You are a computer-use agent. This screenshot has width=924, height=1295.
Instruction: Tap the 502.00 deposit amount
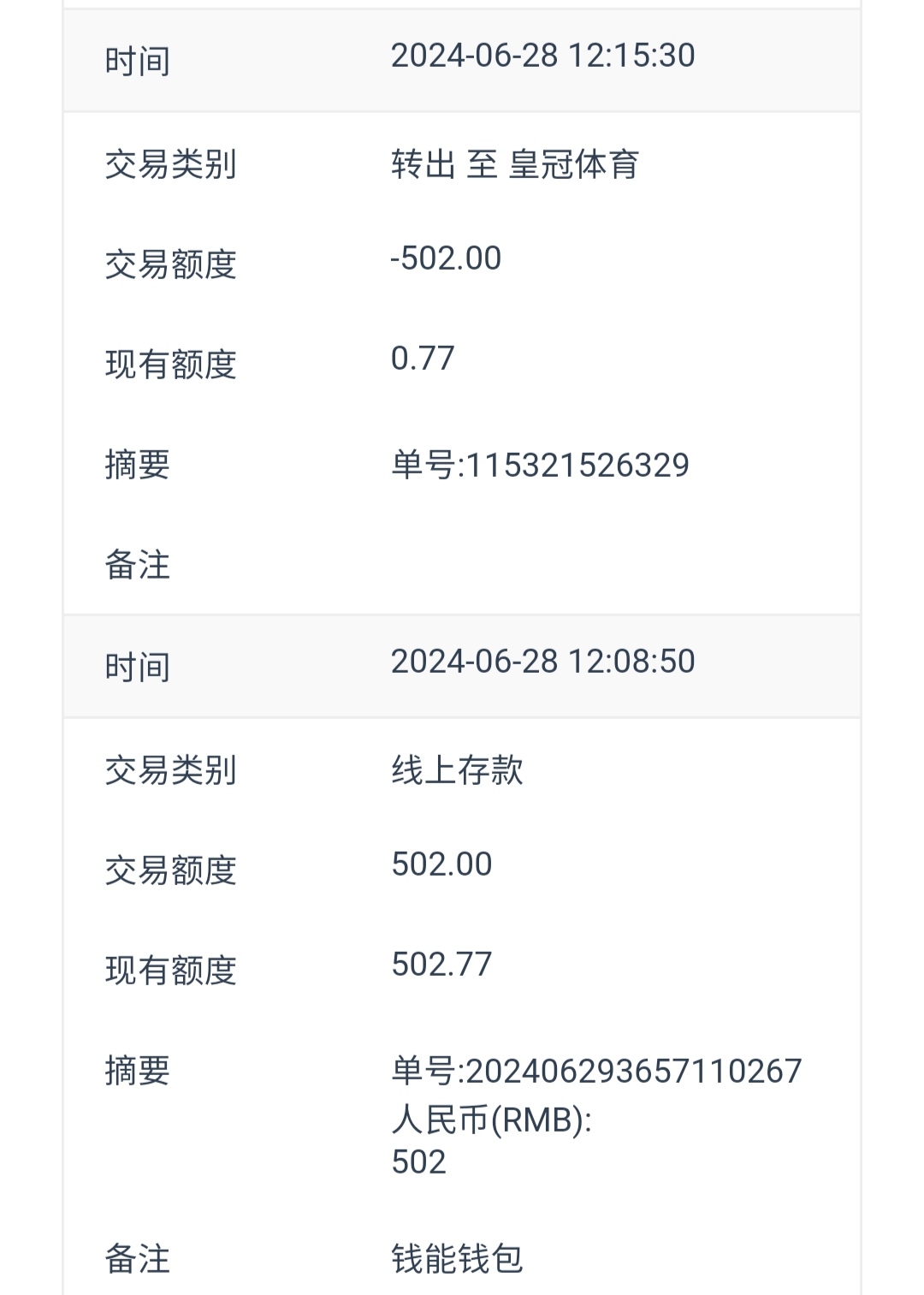click(x=441, y=864)
